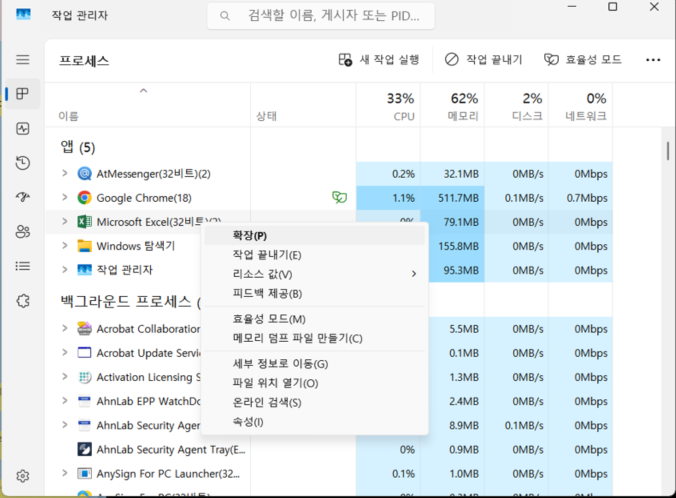Expand the Google Chrome(18) process group

(65, 197)
